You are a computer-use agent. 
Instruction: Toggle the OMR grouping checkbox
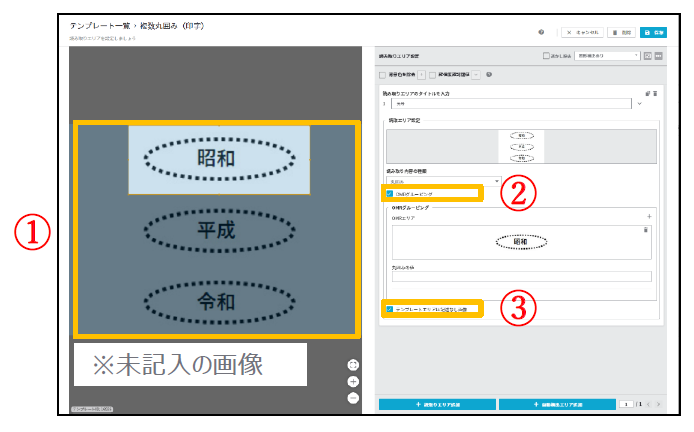(390, 193)
